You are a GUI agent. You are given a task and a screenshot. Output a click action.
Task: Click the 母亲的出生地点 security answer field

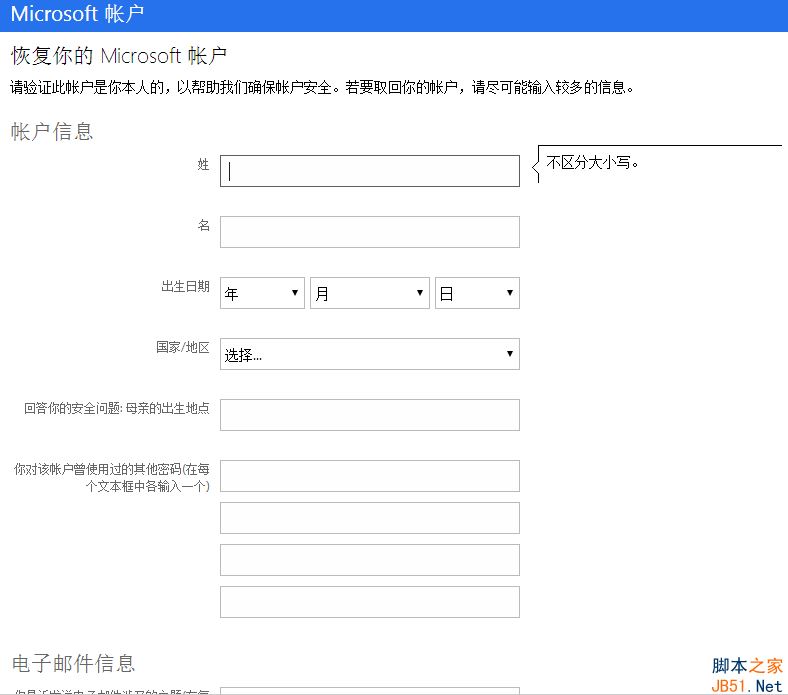[370, 415]
